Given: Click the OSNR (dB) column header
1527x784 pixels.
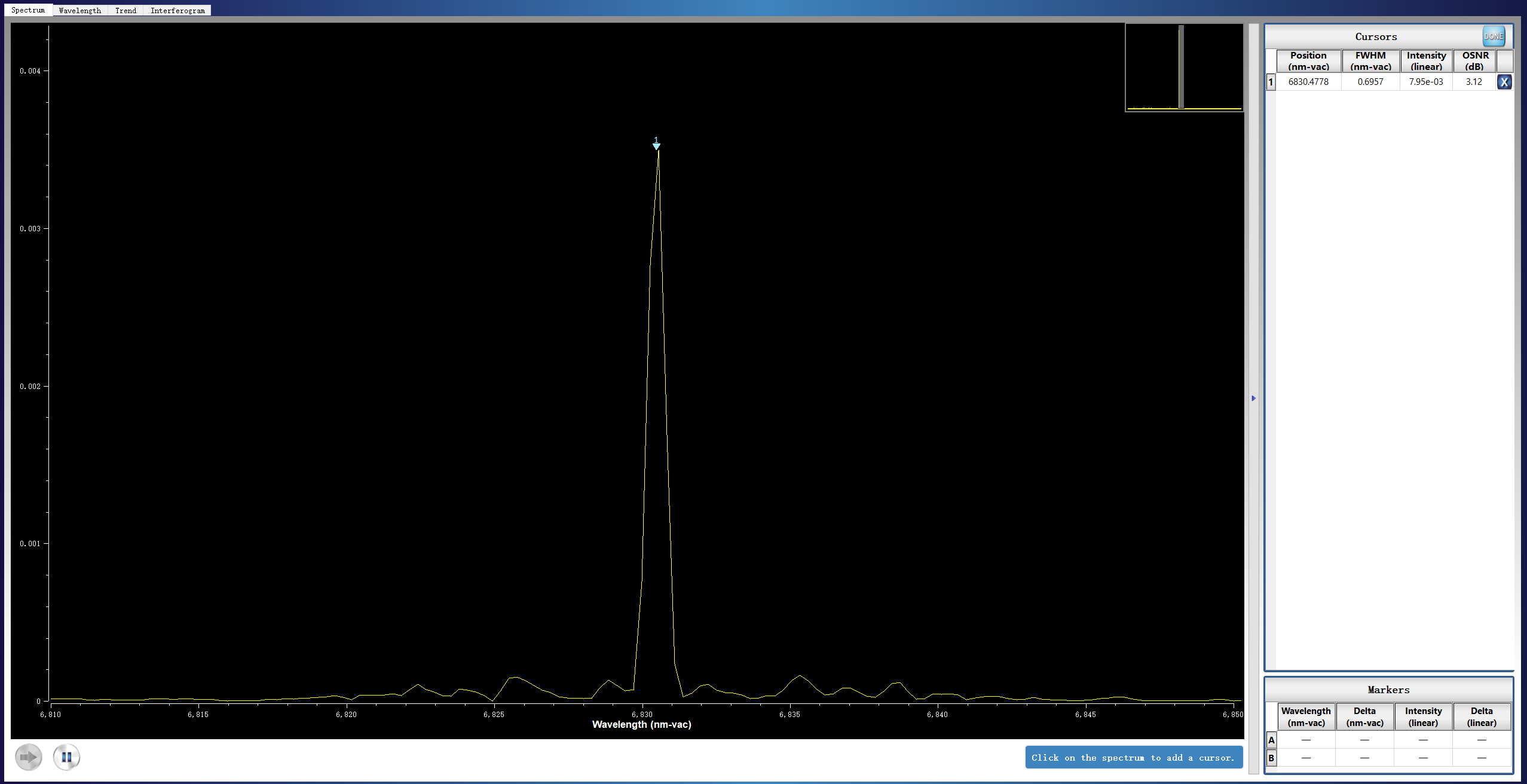Looking at the screenshot, I should pyautogui.click(x=1474, y=61).
